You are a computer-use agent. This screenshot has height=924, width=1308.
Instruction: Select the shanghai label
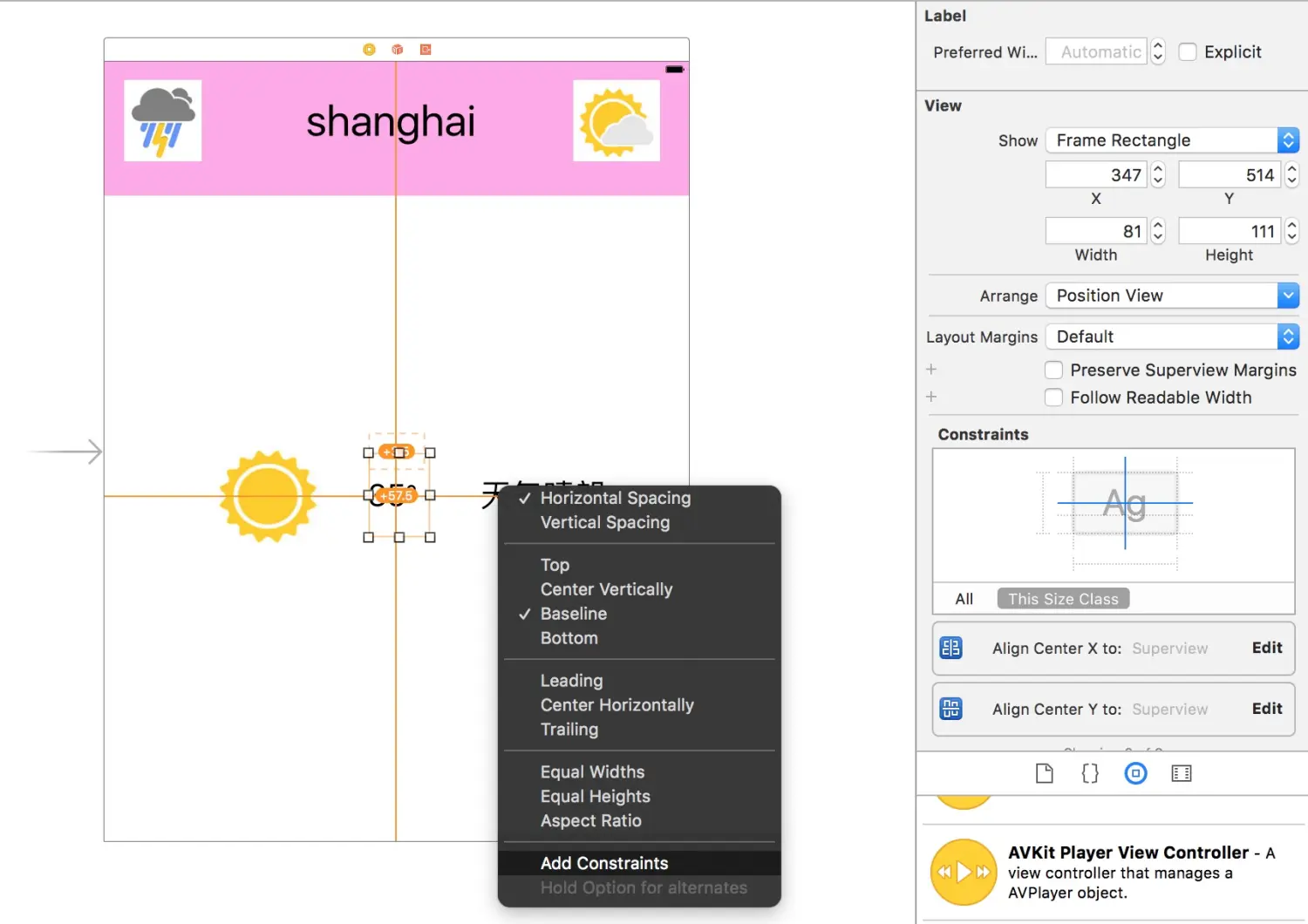pyautogui.click(x=391, y=121)
